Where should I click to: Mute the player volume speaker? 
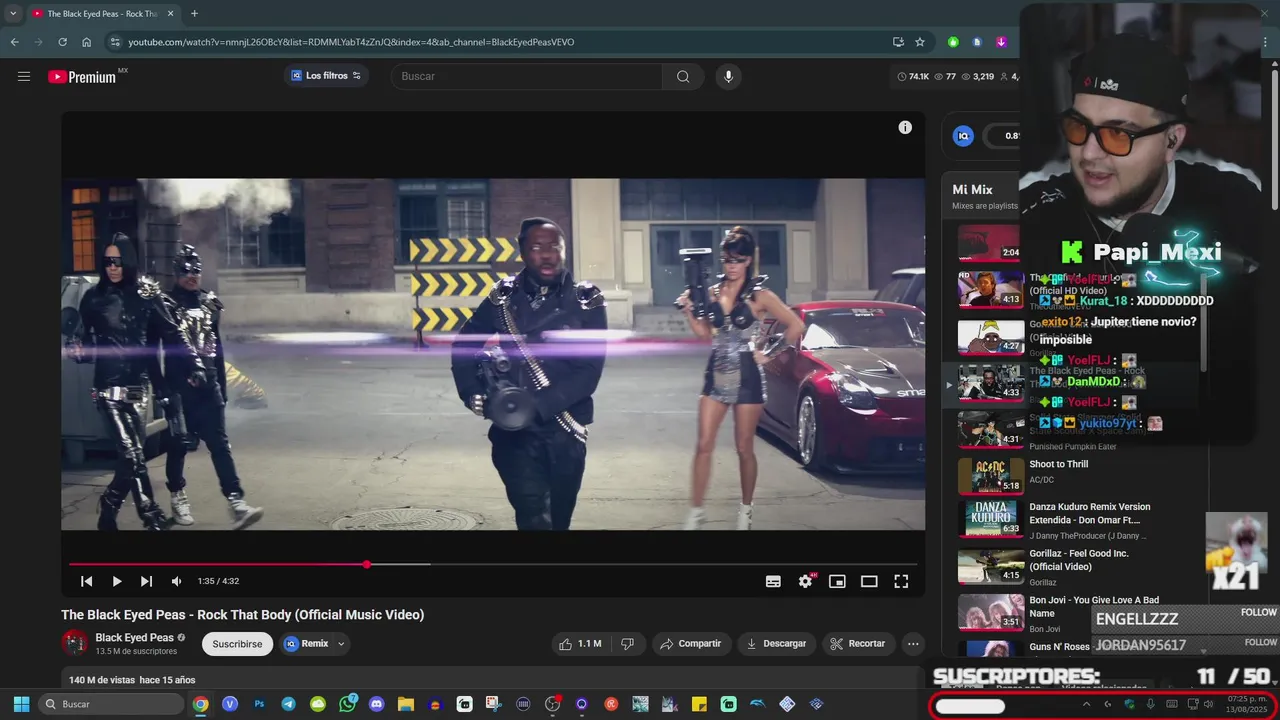click(x=176, y=581)
